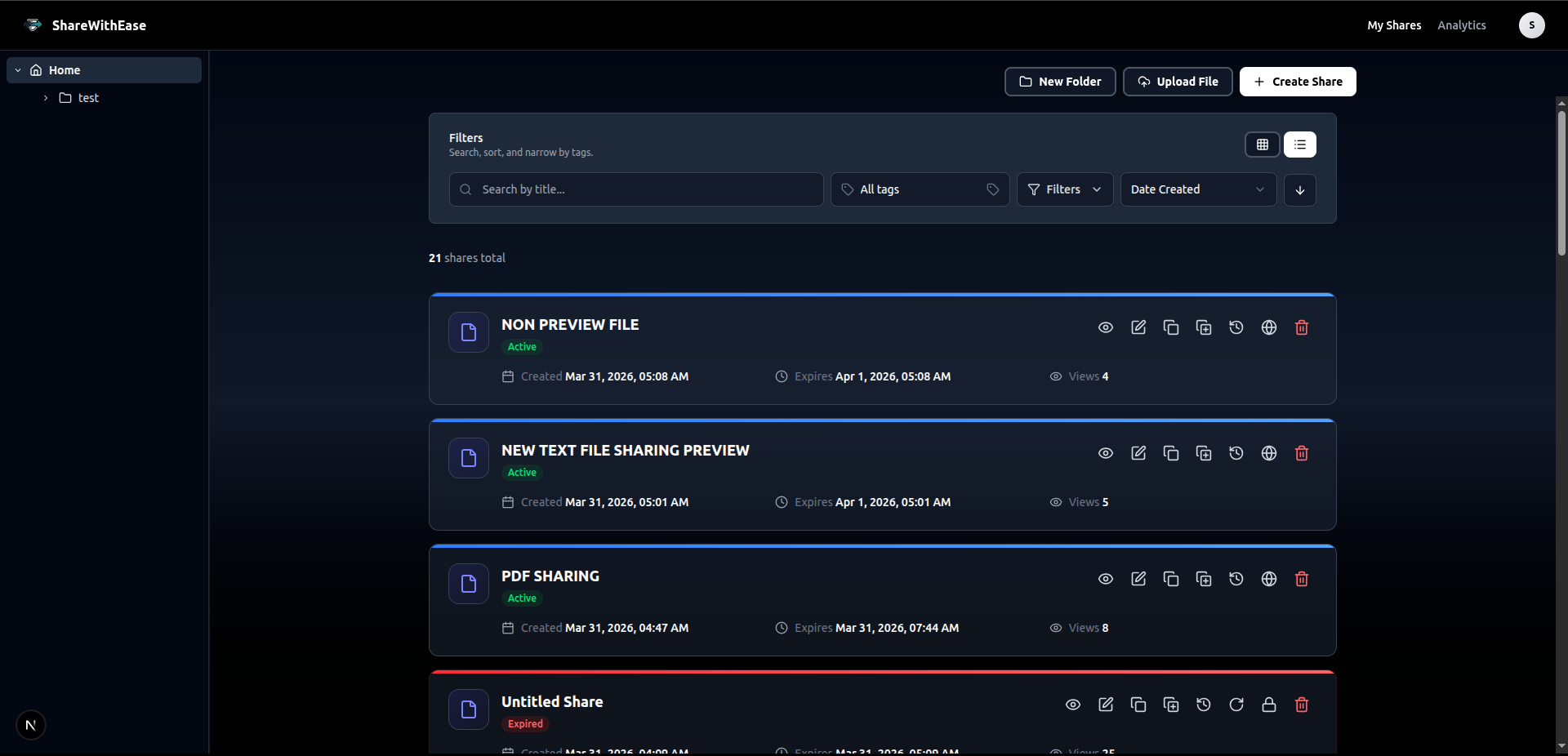Click lock icon on Untitled Share

click(x=1269, y=705)
